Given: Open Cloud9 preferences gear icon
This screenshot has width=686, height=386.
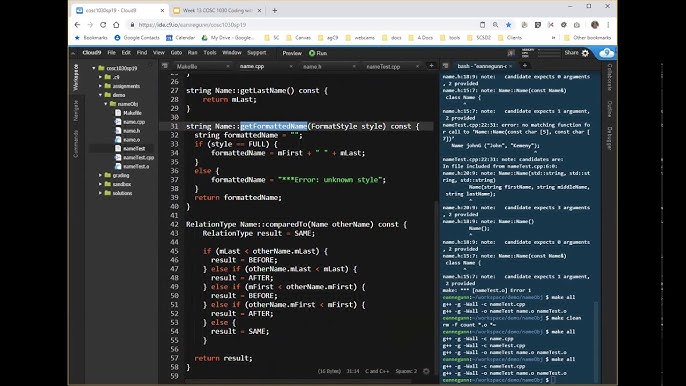Looking at the screenshot, I should (585, 53).
